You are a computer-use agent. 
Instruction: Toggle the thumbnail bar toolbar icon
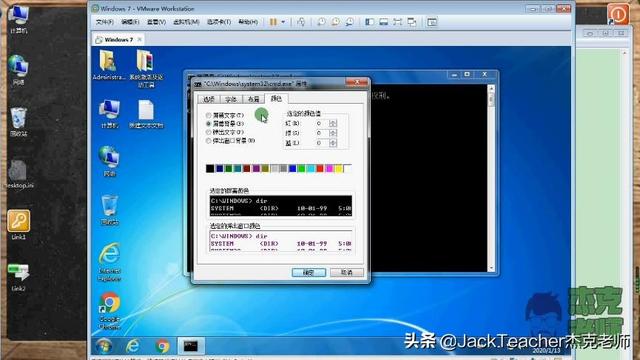tap(384, 22)
